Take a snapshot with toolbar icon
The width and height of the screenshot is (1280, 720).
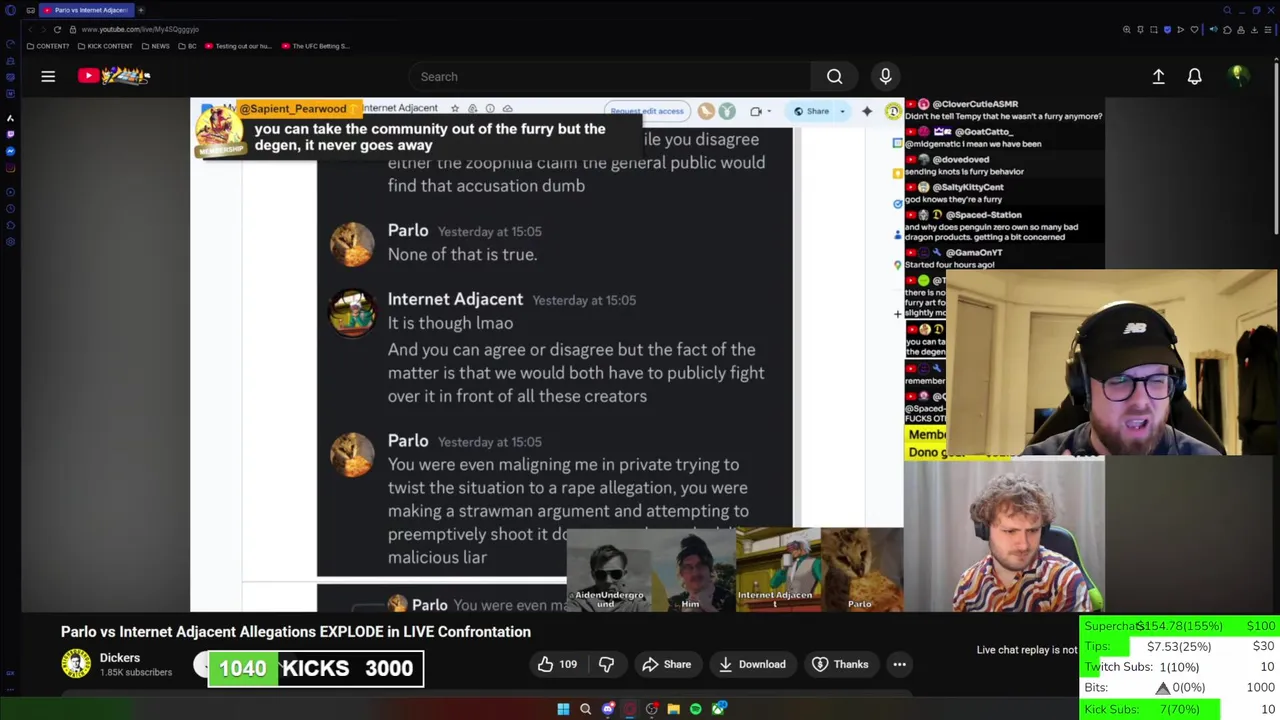(1153, 30)
